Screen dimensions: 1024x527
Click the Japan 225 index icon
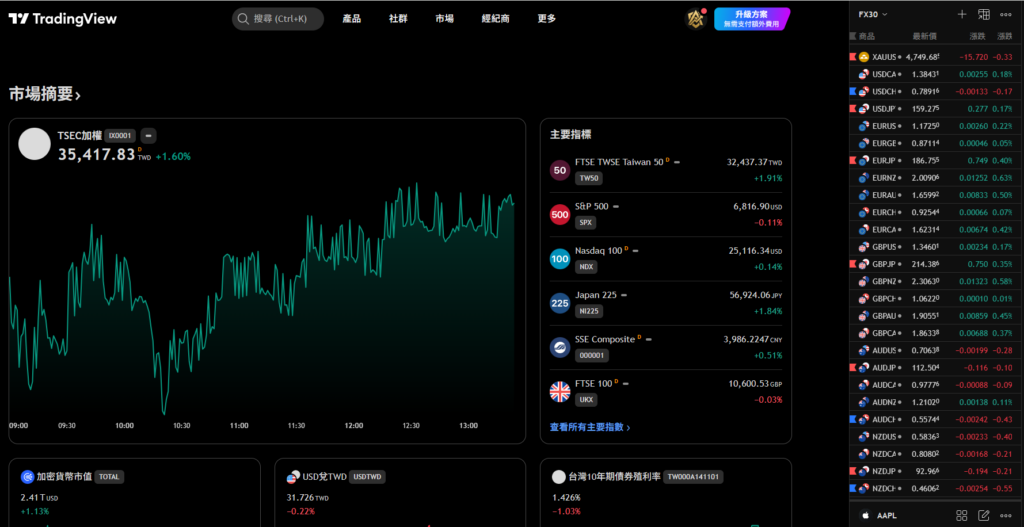(560, 303)
